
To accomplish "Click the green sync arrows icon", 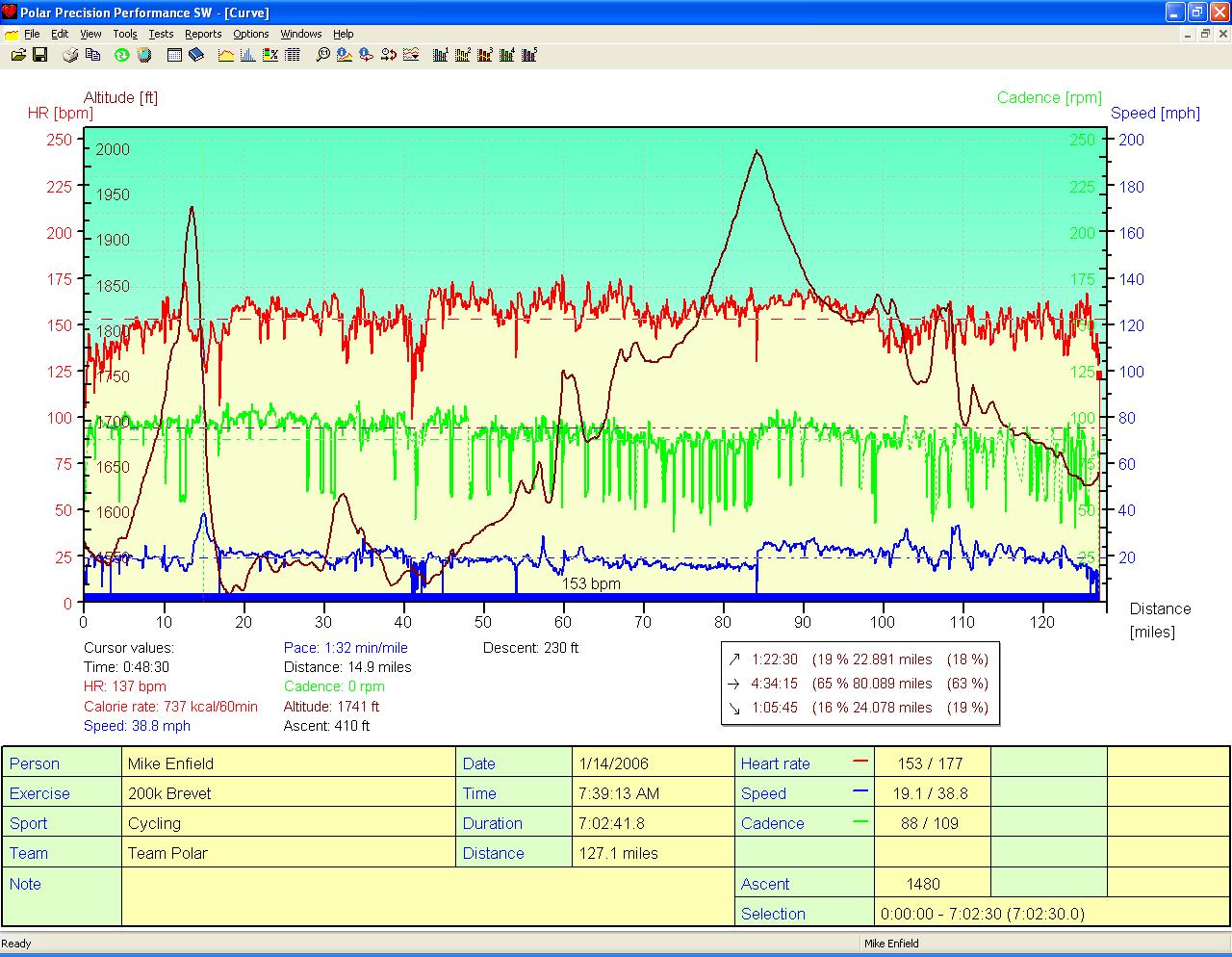I will 121,55.
